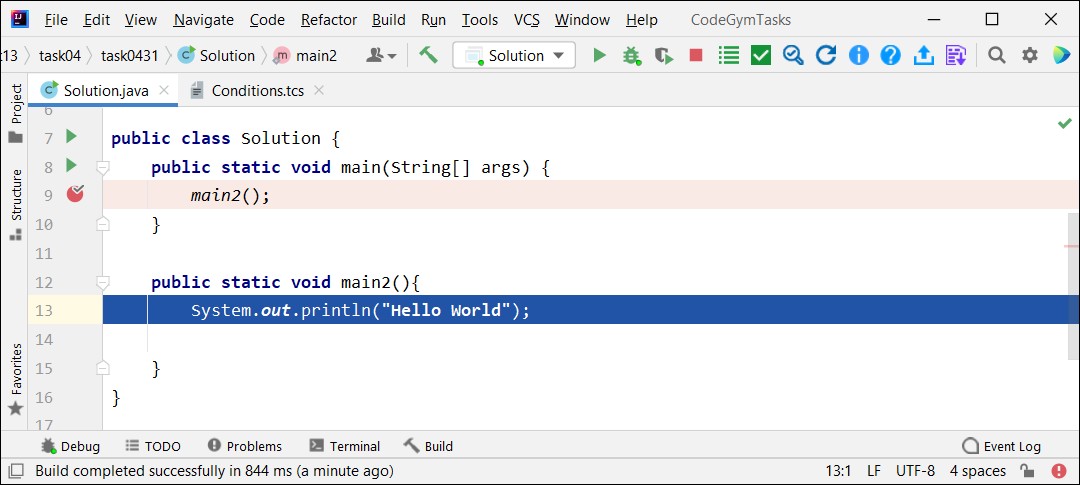Screen dimensions: 1080x485
Task: Open the Build tool window
Action: click(x=428, y=446)
